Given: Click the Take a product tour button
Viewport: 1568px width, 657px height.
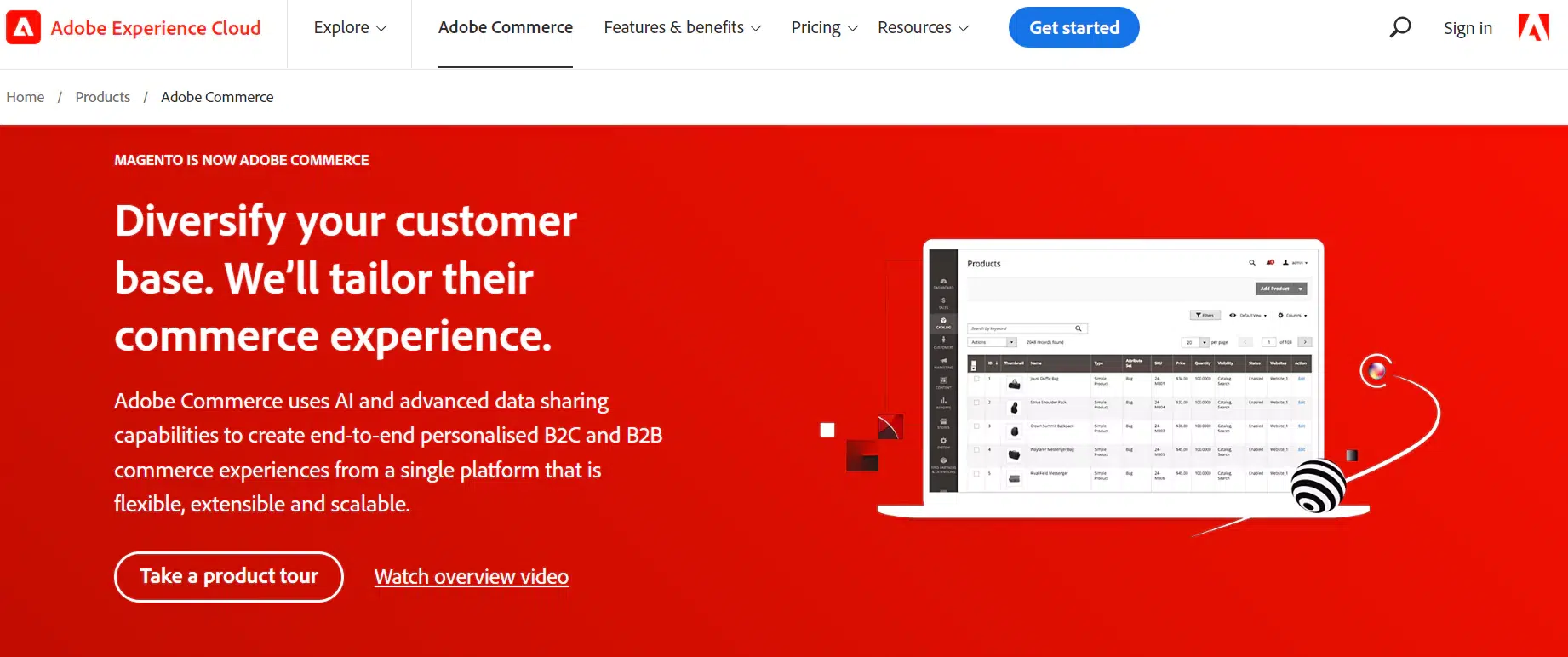Looking at the screenshot, I should (x=229, y=577).
